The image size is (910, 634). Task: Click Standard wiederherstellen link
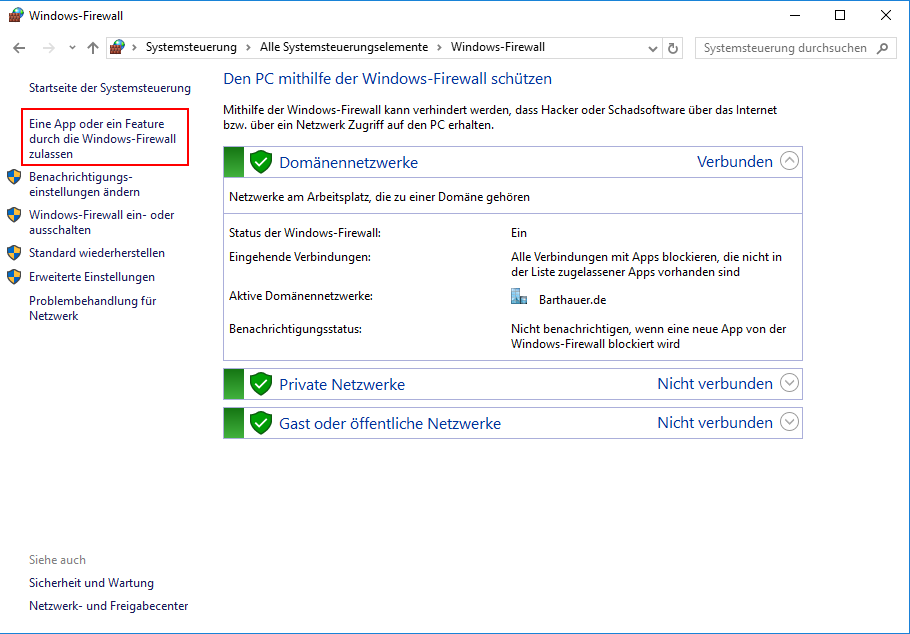[97, 253]
